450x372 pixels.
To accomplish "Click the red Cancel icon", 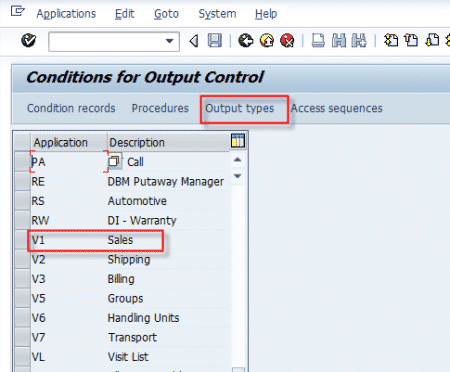I will click(287, 41).
